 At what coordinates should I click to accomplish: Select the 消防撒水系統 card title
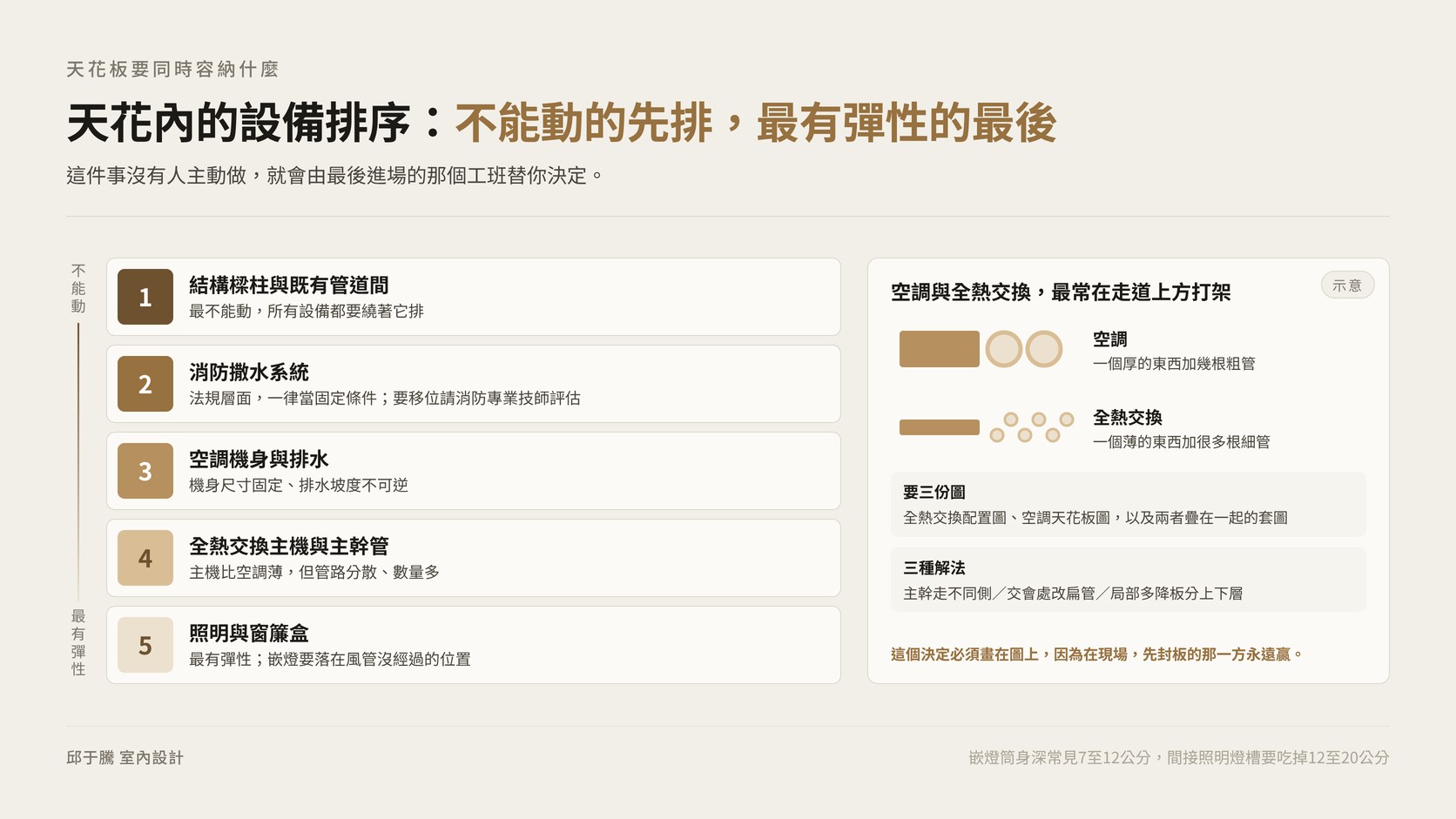249,373
